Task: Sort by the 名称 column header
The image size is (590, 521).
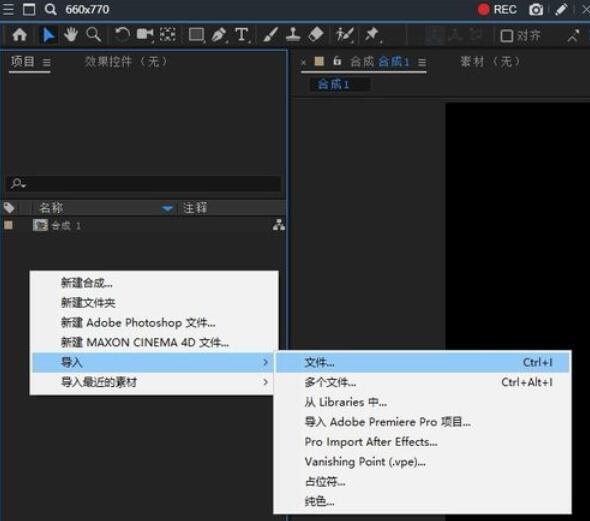Action: (x=51, y=208)
